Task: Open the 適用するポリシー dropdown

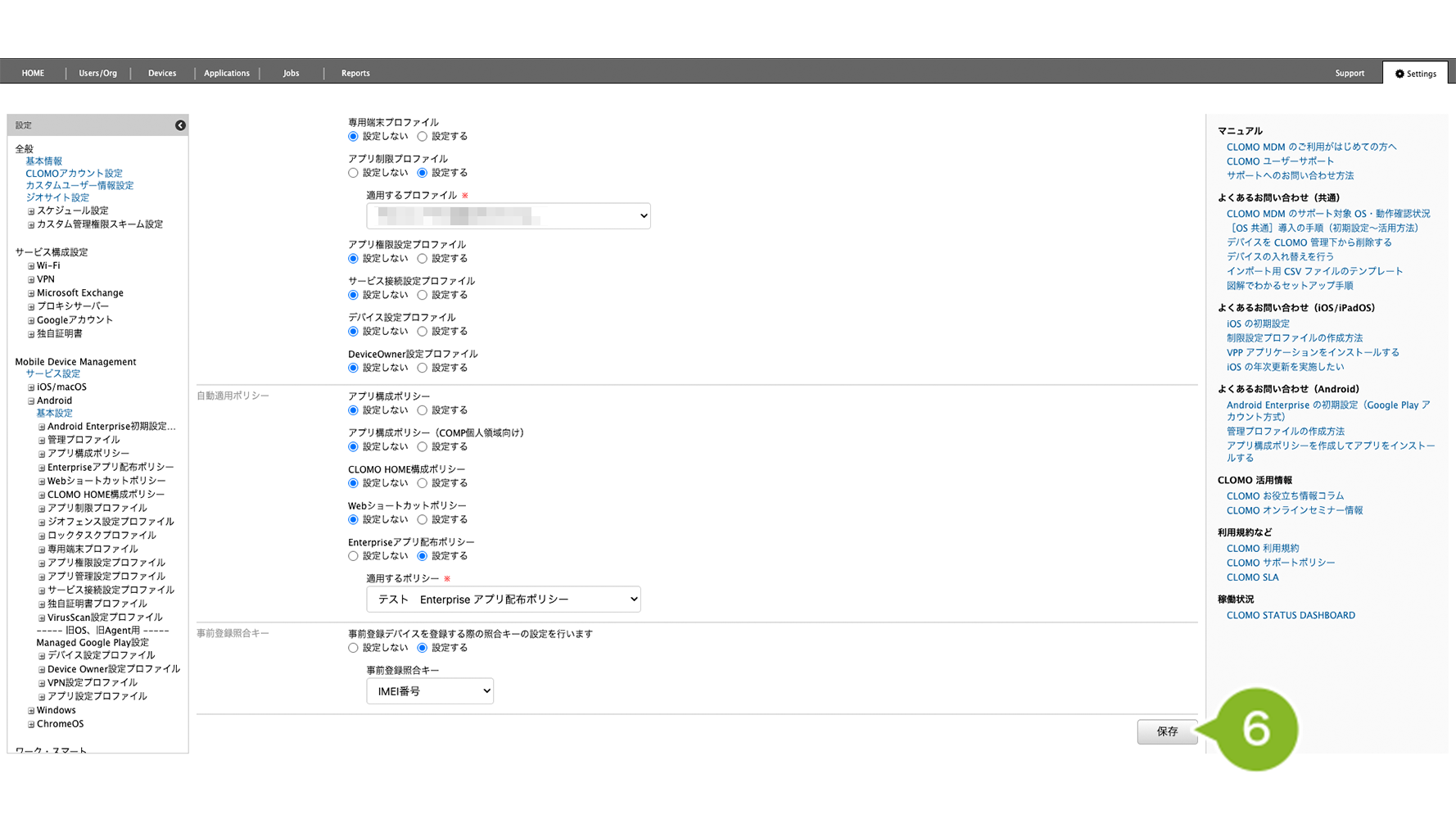Action: (x=503, y=600)
